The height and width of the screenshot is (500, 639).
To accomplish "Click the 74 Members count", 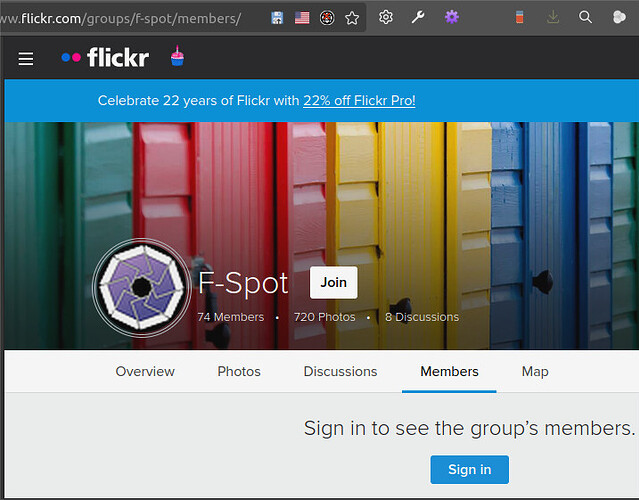I will [x=231, y=317].
